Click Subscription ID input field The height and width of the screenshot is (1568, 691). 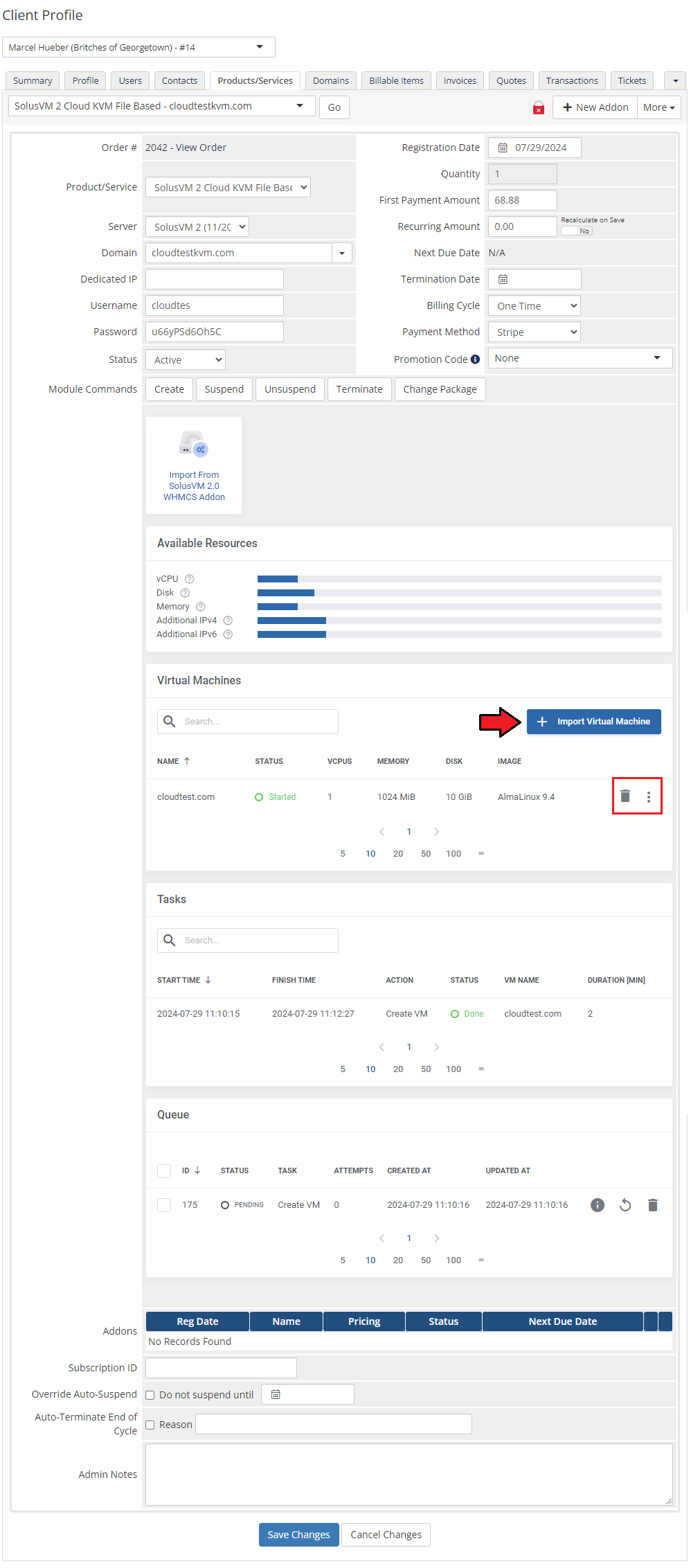tap(222, 1368)
